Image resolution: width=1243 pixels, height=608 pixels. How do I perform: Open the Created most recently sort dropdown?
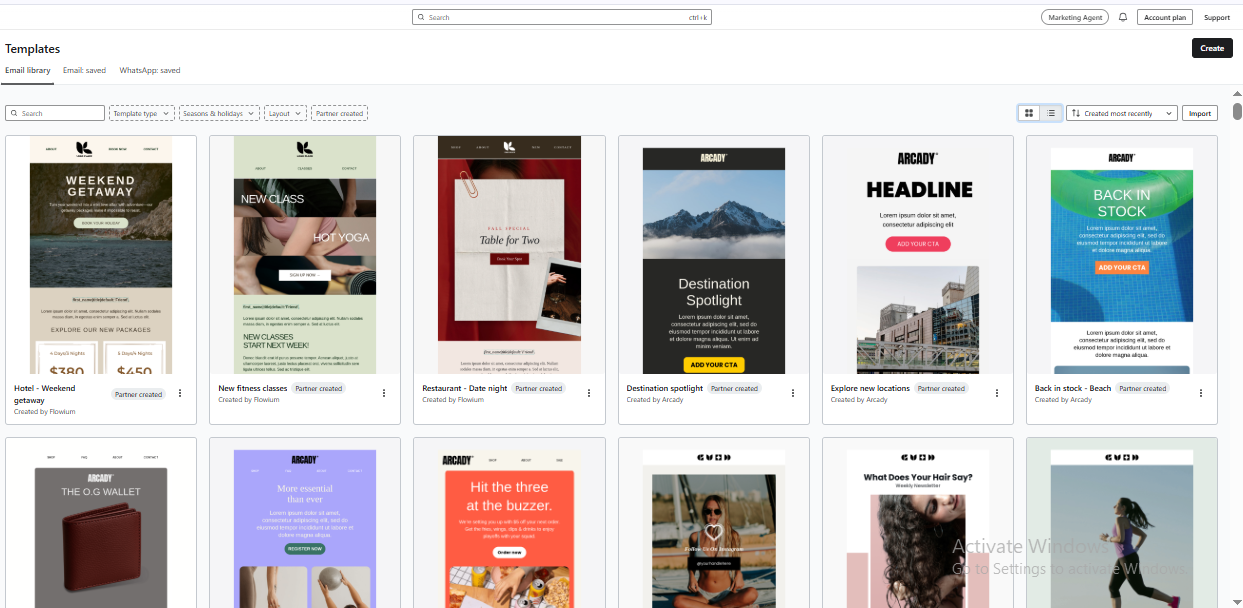pos(1121,113)
